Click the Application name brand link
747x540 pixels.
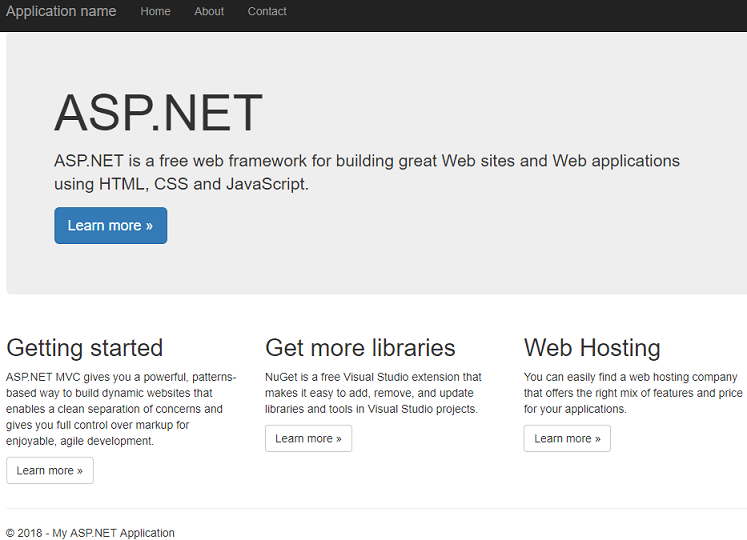[61, 11]
